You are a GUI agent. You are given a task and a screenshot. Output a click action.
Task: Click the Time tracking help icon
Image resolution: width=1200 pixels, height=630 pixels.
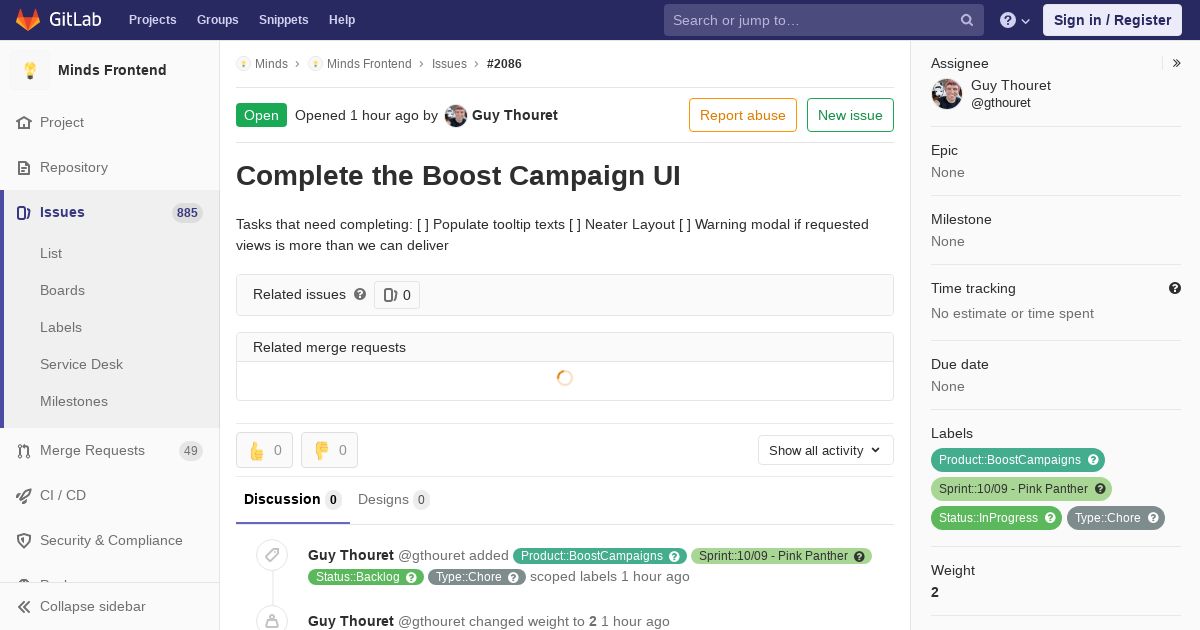pos(1175,288)
